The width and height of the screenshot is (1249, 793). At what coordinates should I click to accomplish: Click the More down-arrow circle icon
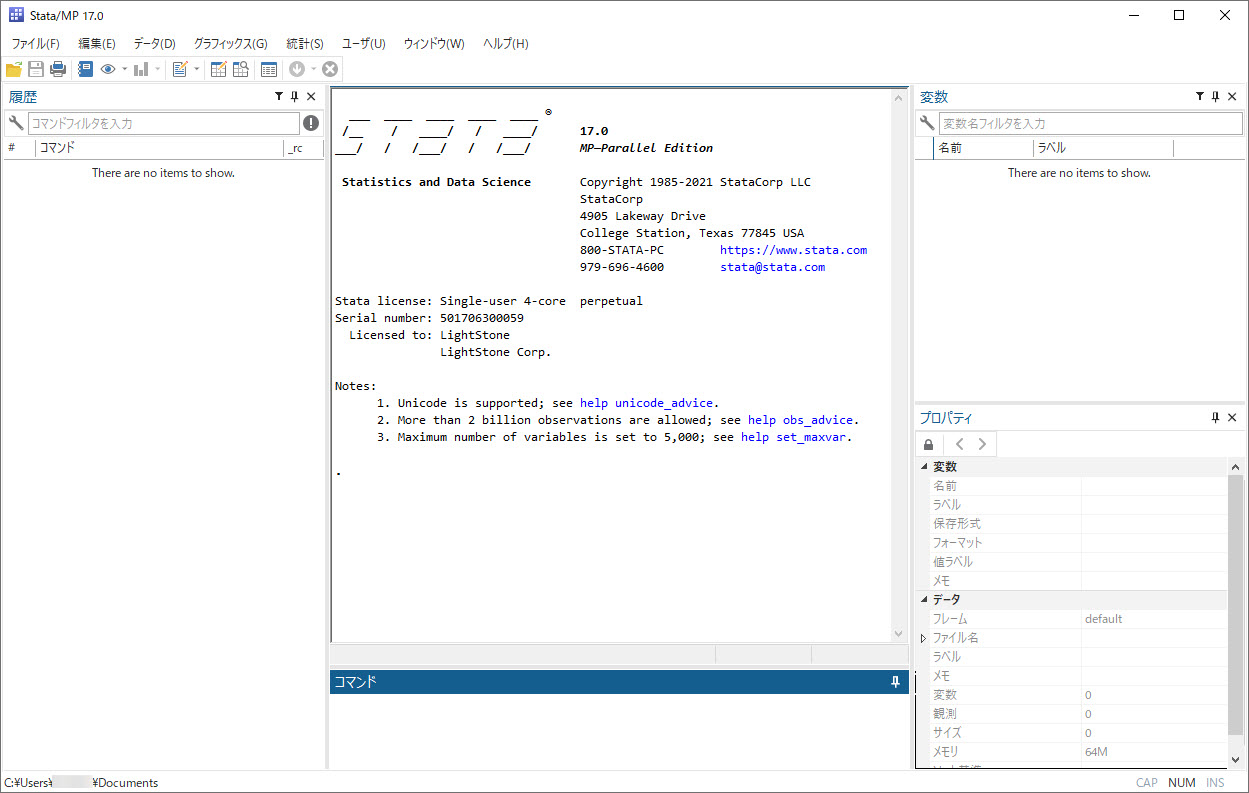(x=297, y=69)
